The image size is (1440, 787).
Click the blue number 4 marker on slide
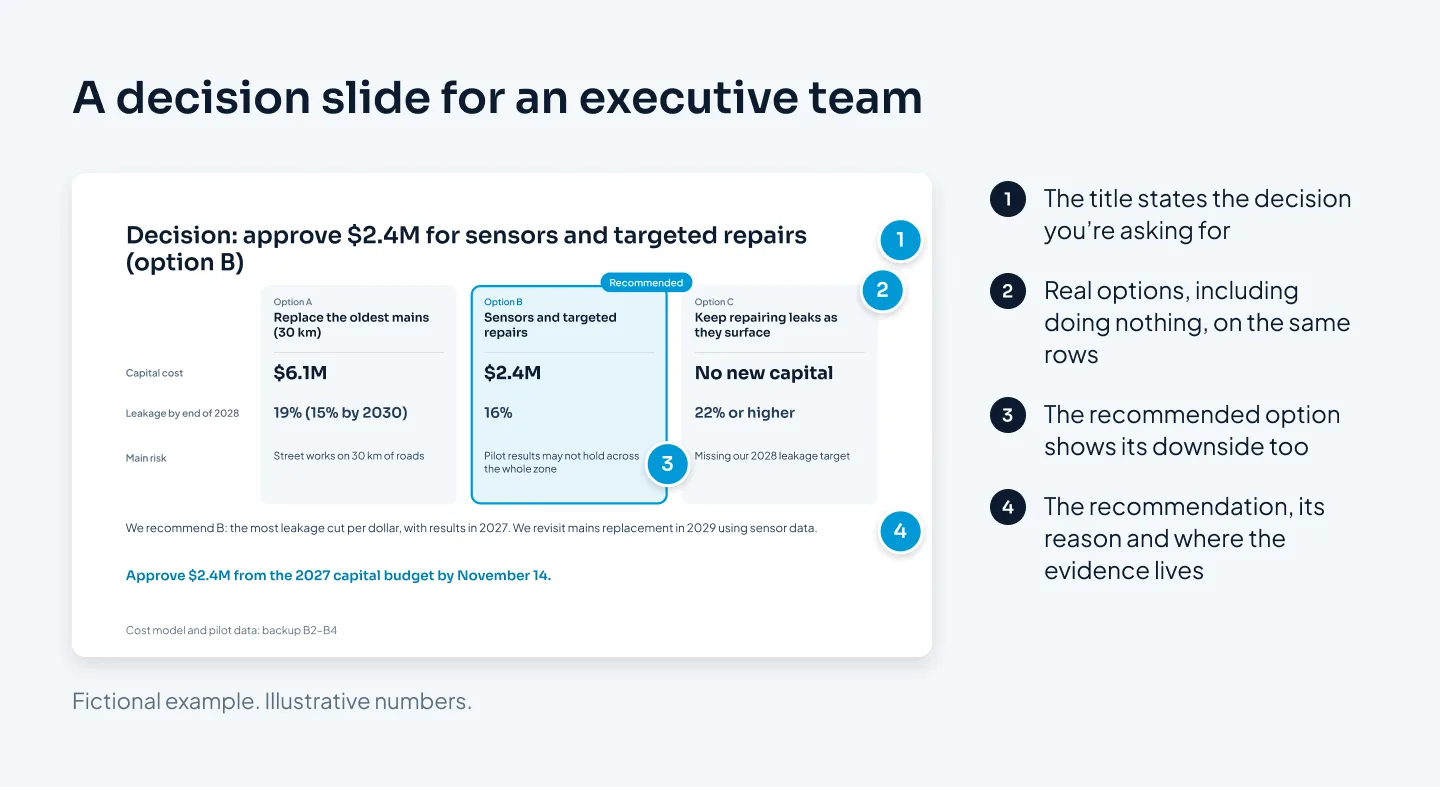click(900, 531)
